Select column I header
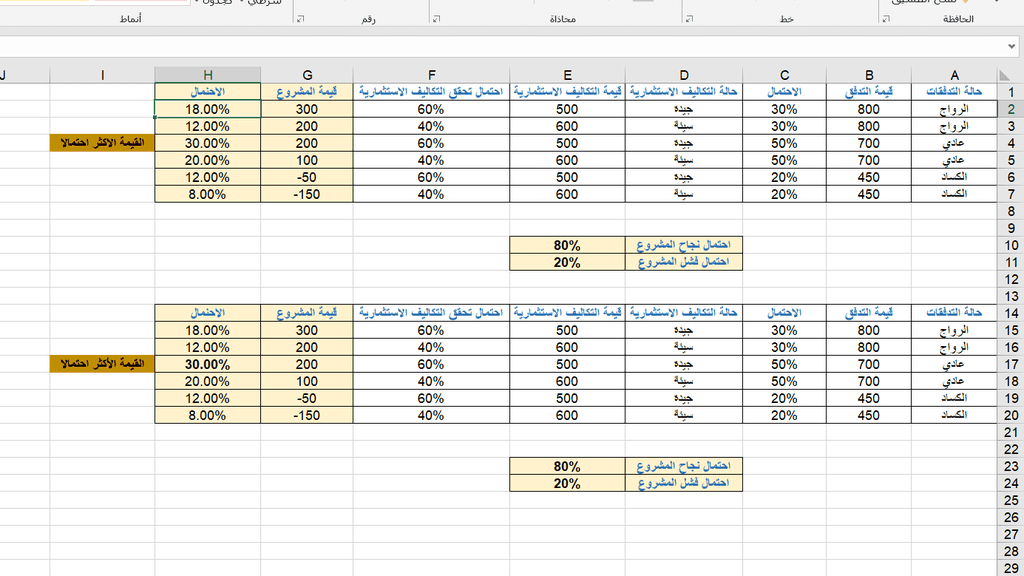 point(102,75)
